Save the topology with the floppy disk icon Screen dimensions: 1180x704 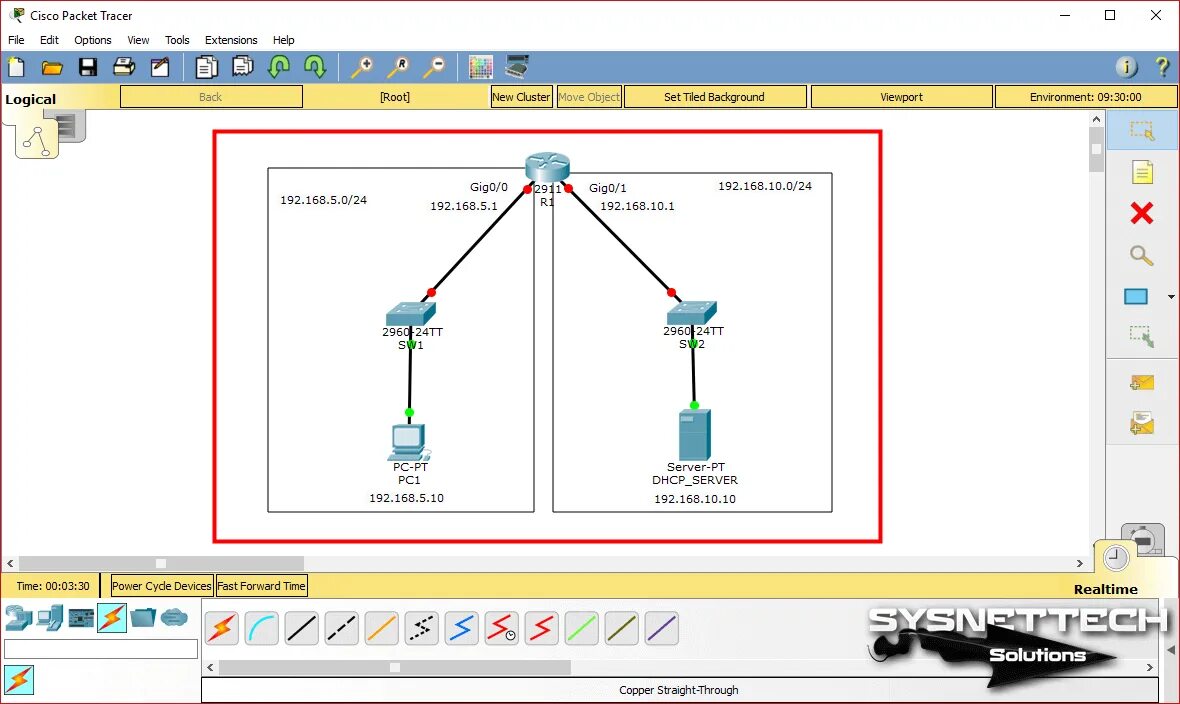[x=88, y=67]
